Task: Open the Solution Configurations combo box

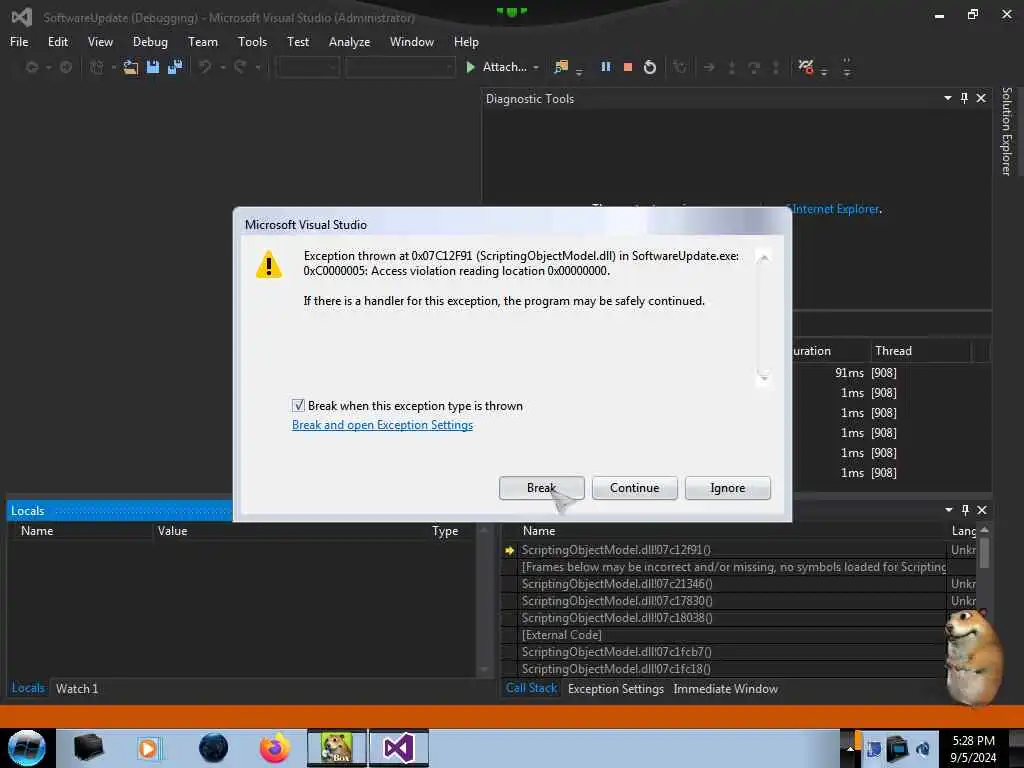Action: [x=307, y=67]
